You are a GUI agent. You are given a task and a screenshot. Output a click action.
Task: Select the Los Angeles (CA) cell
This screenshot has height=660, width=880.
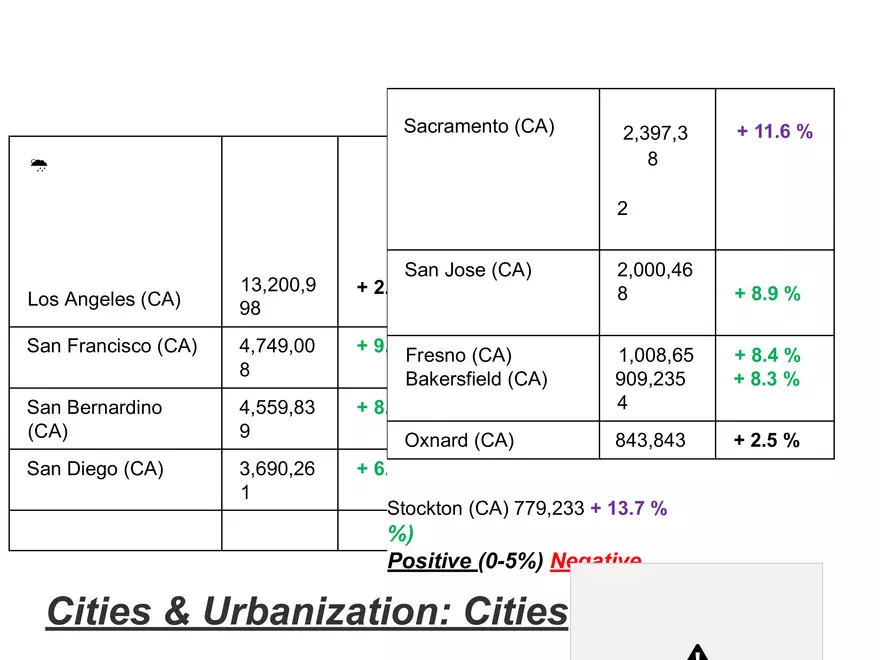pyautogui.click(x=116, y=231)
